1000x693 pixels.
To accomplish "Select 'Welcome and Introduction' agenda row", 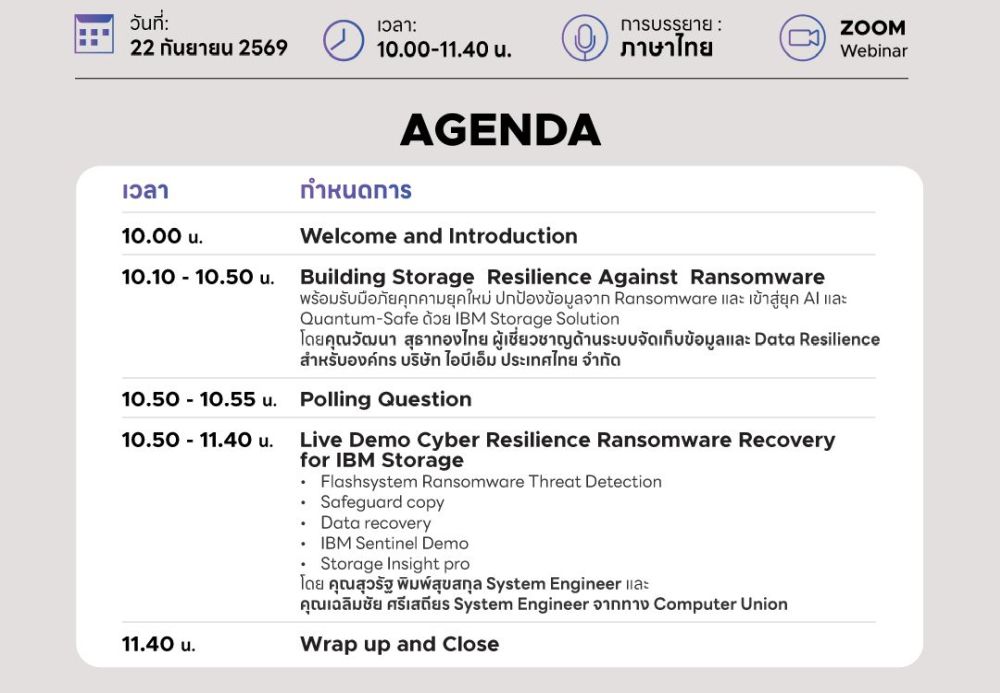I will (x=439, y=236).
